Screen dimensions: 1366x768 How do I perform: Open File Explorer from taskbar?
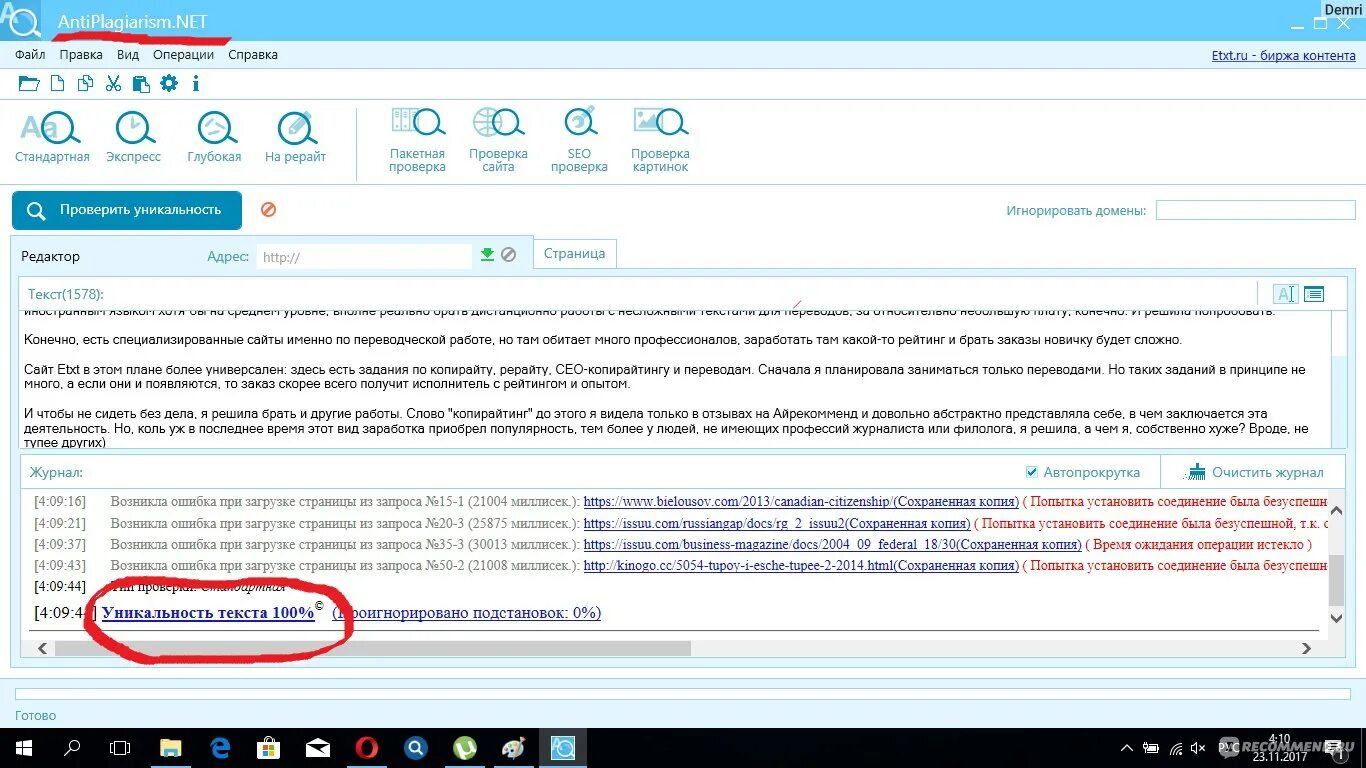click(171, 747)
